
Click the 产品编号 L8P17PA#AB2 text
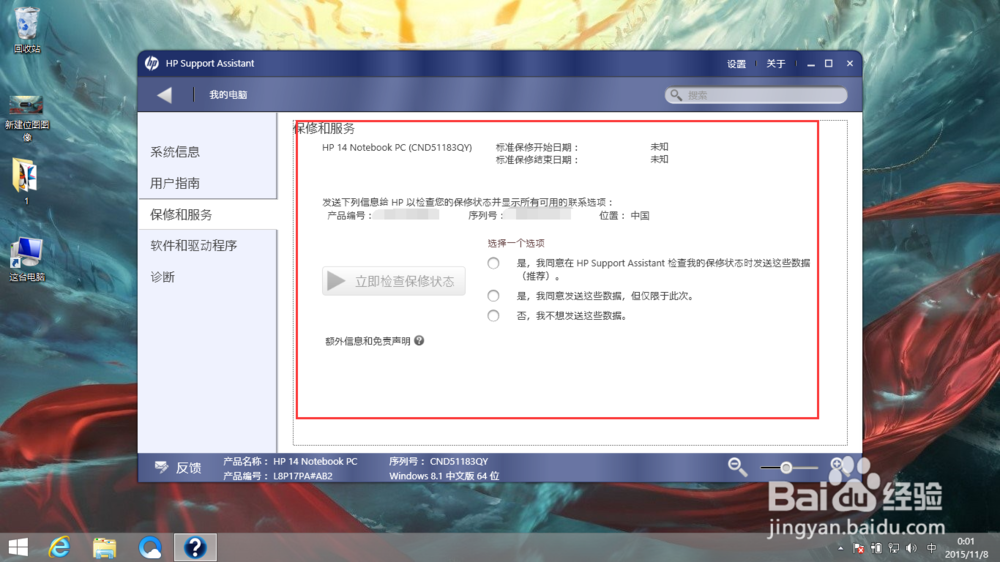tap(277, 476)
